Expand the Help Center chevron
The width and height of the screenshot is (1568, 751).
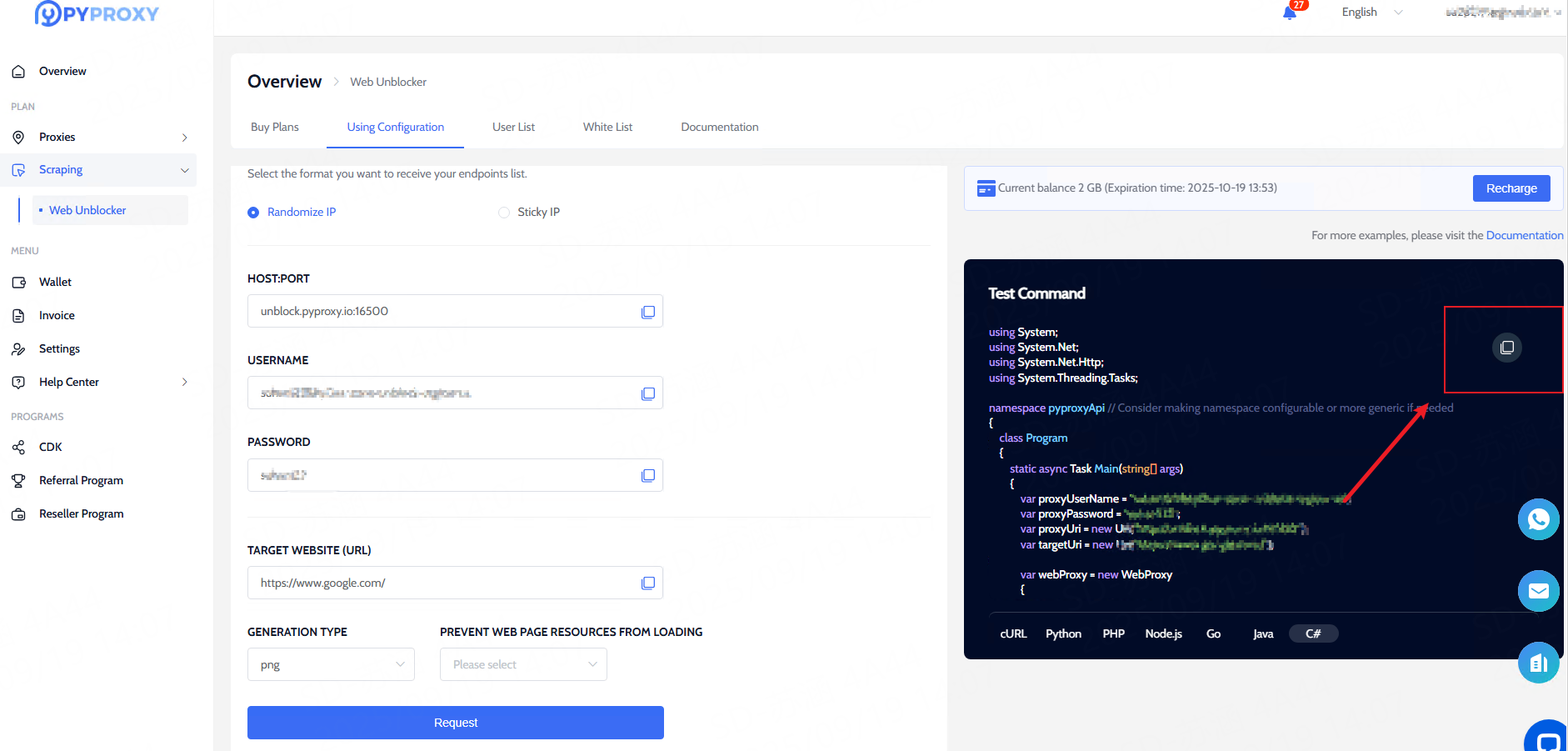coord(185,383)
